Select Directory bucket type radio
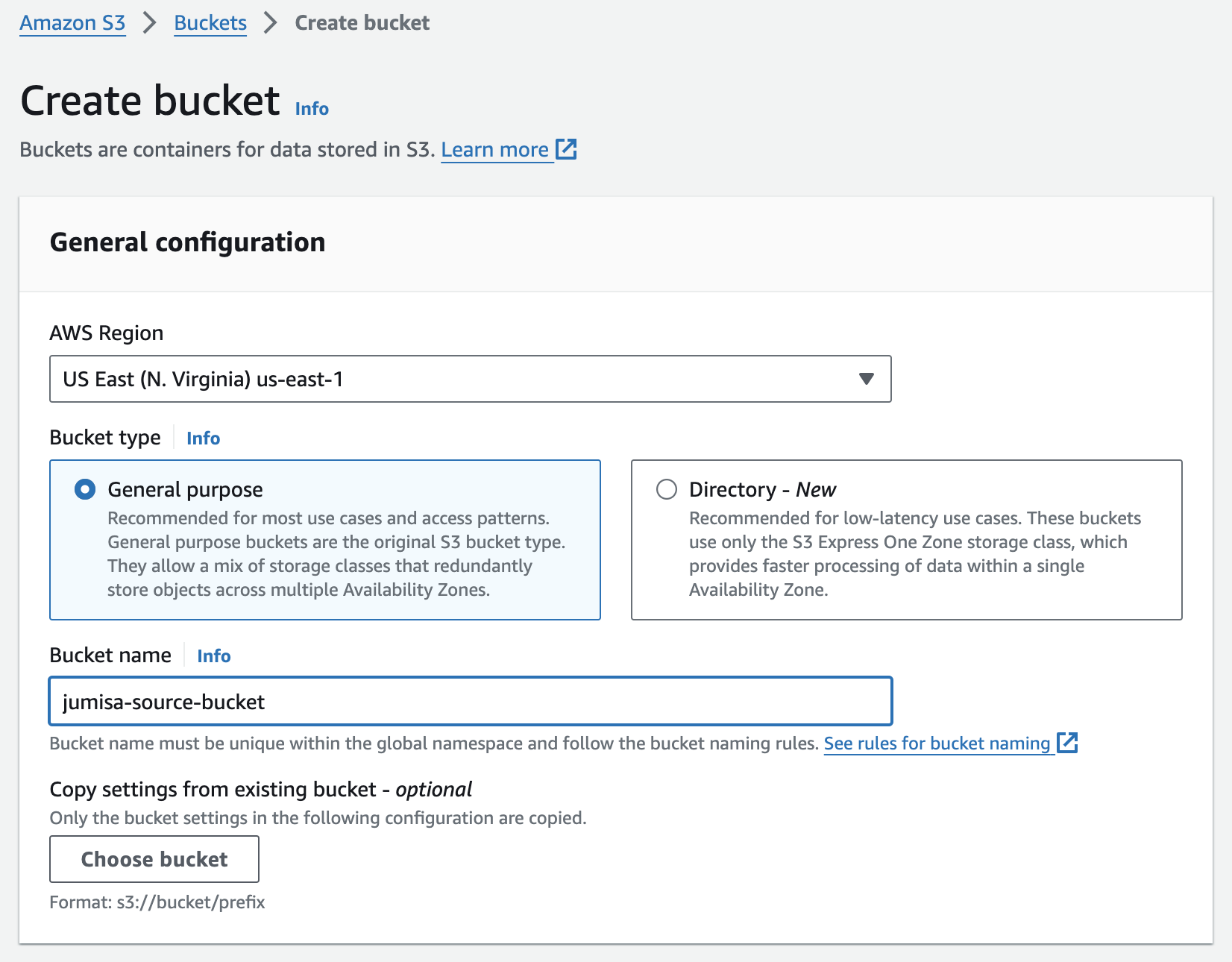 tap(667, 490)
